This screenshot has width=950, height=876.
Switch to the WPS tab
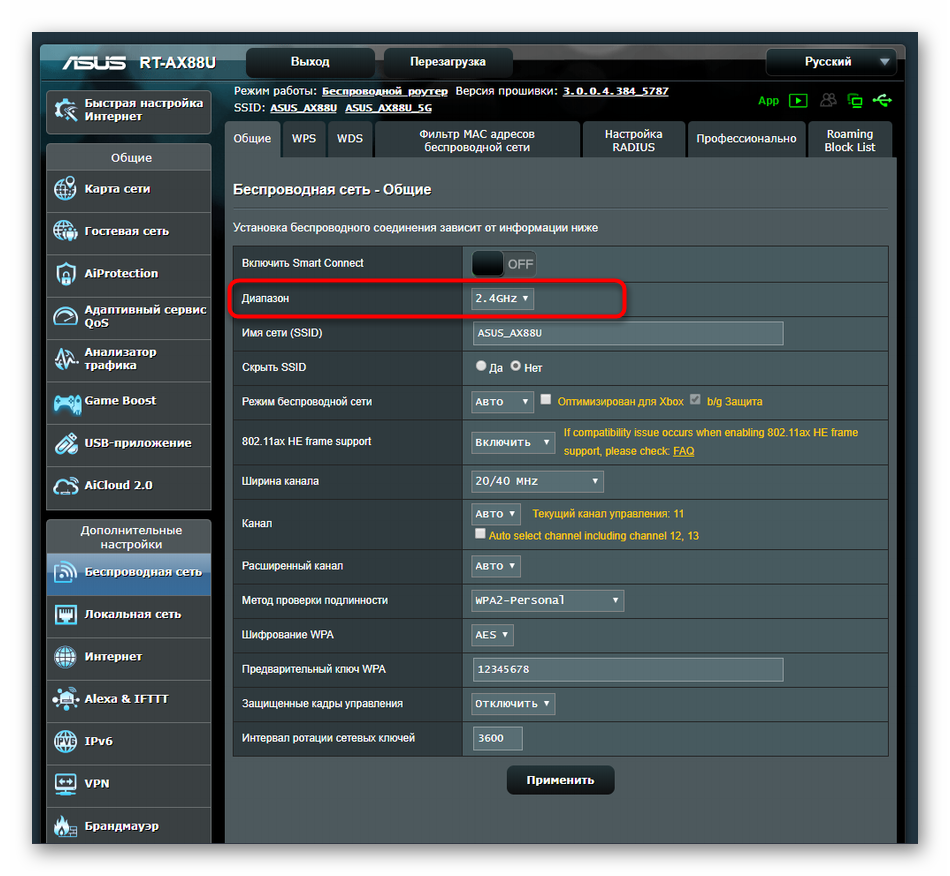click(304, 139)
